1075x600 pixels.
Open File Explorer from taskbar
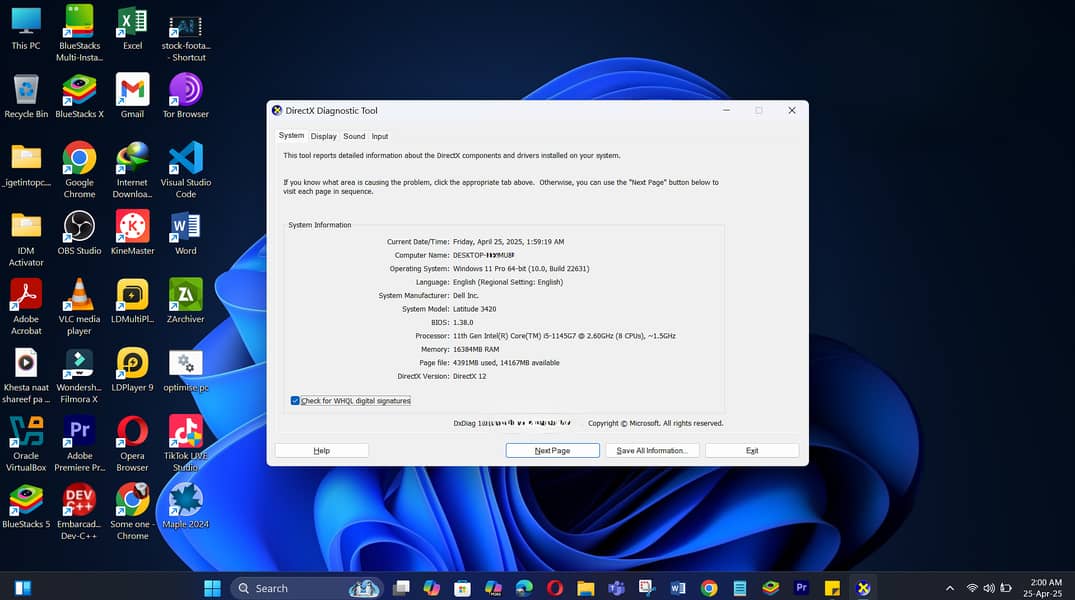click(x=585, y=588)
